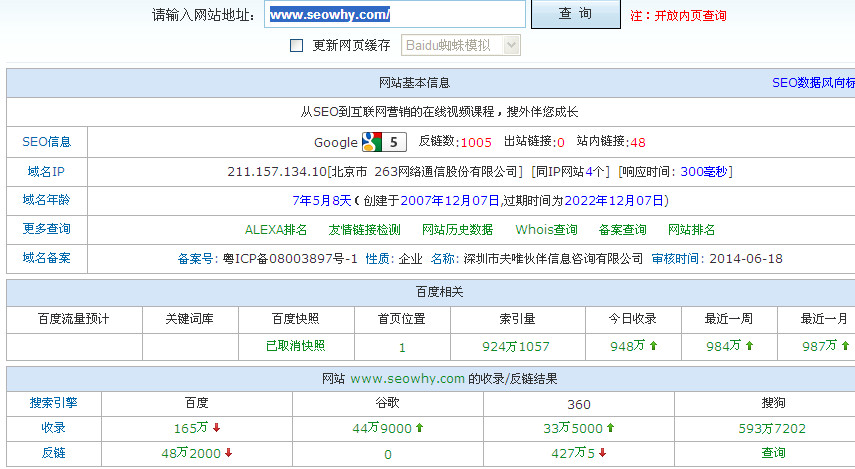Open the 网站历史数据 link
This screenshot has height=469, width=855.
click(x=457, y=230)
